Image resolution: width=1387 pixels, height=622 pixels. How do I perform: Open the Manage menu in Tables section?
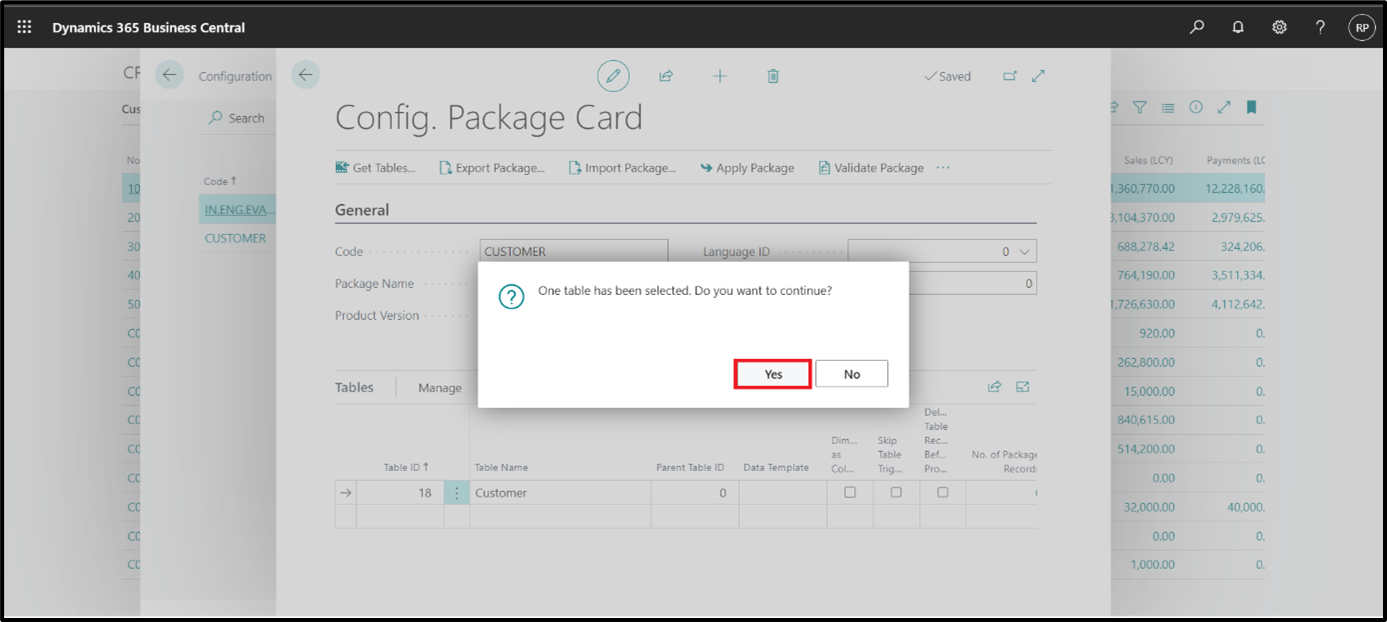[x=440, y=388]
